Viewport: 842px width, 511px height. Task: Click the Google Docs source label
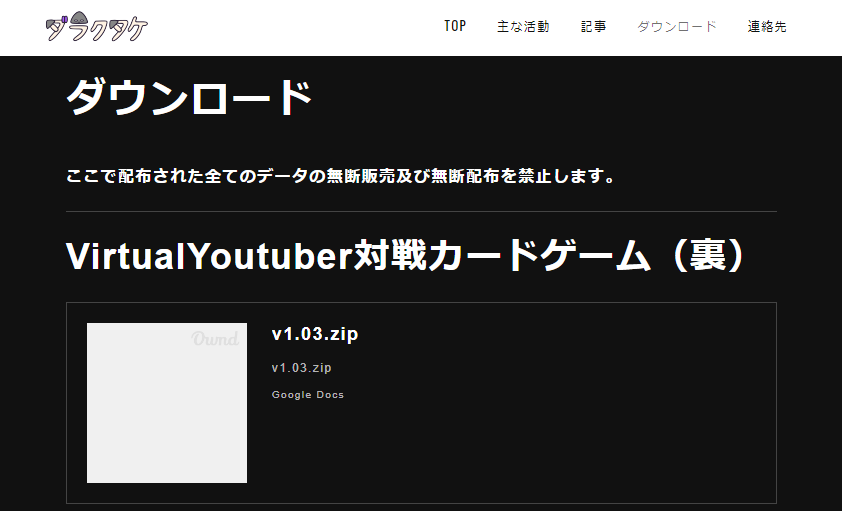(x=308, y=395)
